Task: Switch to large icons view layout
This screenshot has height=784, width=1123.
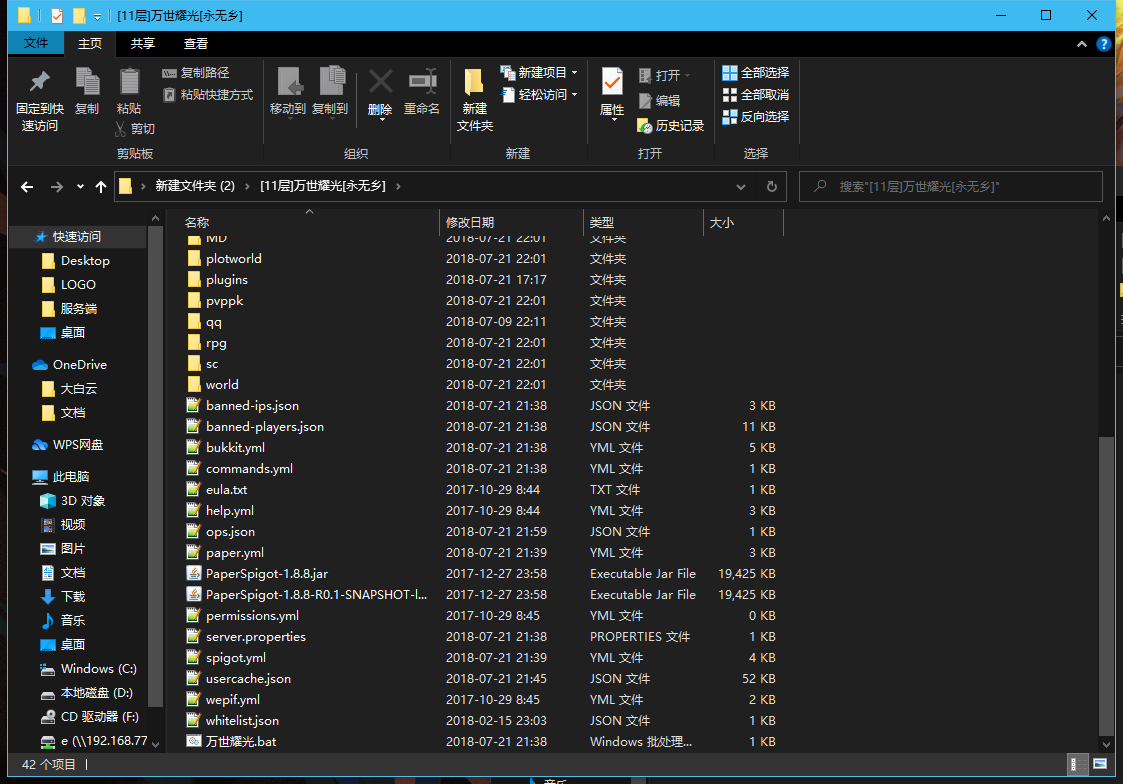Action: tap(1099, 765)
